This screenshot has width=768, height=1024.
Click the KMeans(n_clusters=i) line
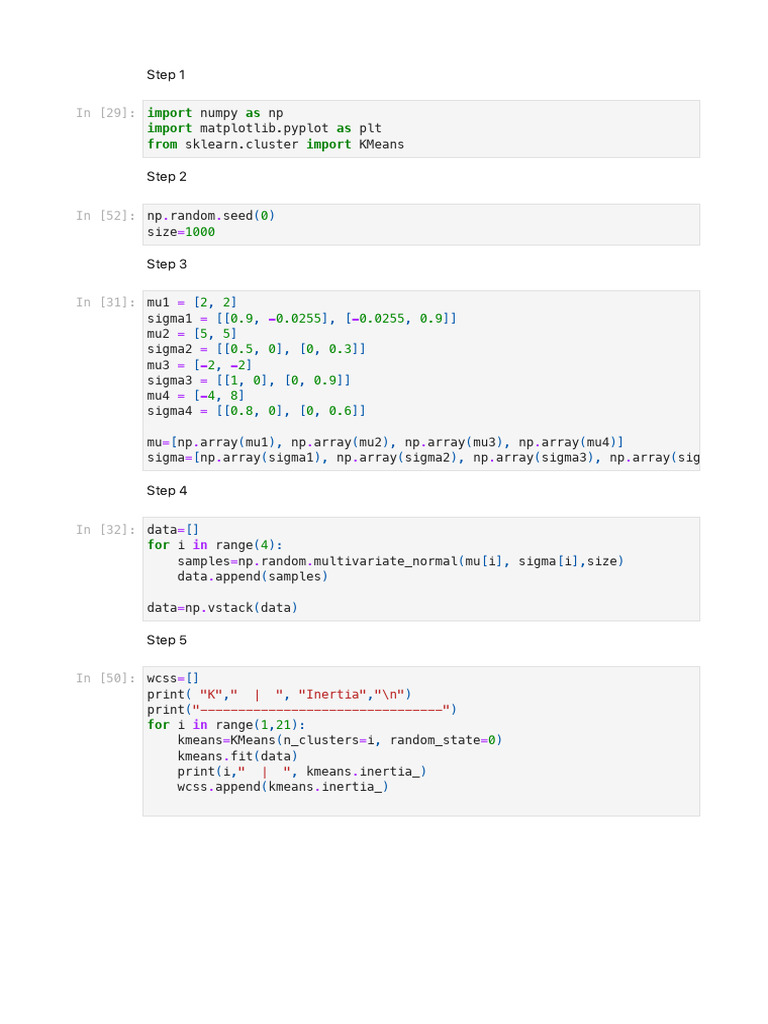(340, 741)
